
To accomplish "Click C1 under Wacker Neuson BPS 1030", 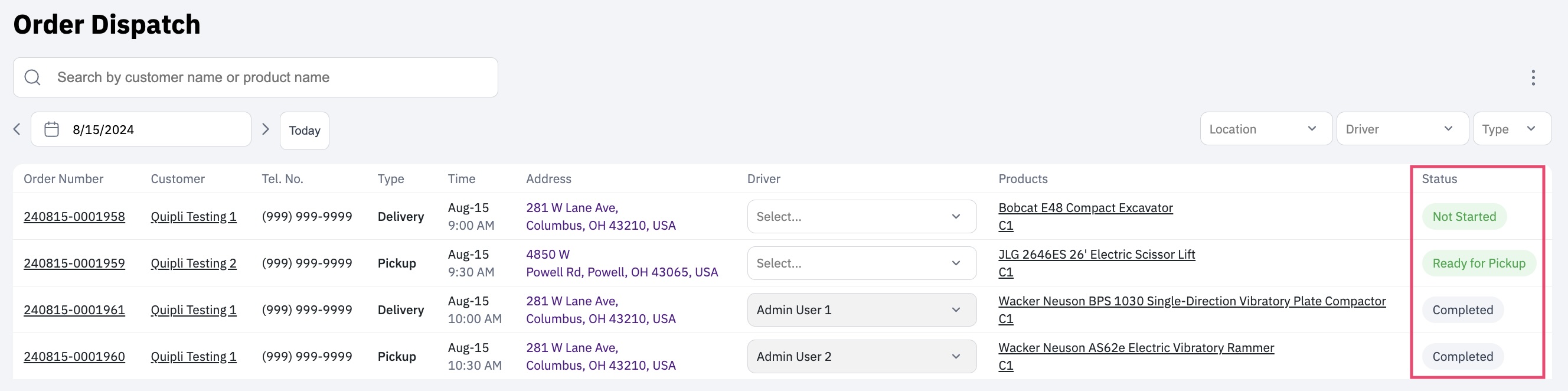I will coord(1005,318).
